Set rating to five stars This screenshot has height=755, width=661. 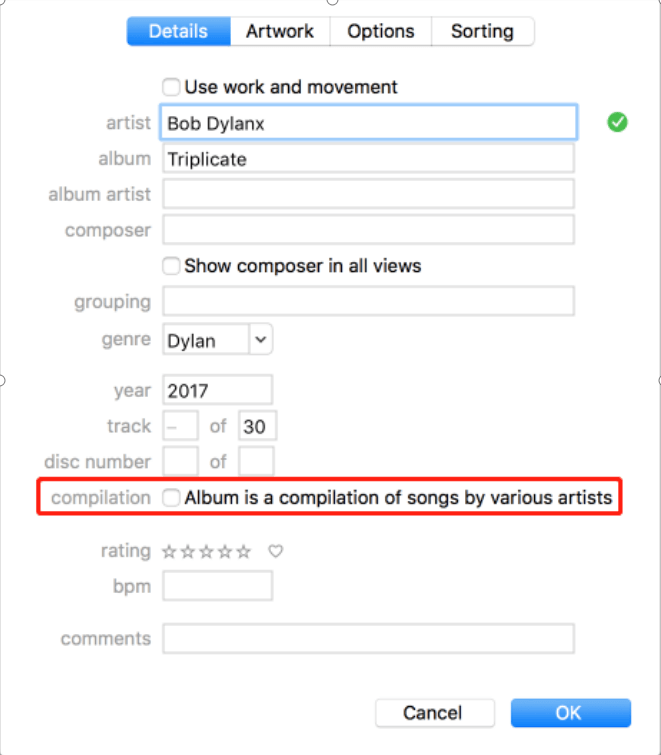[244, 551]
